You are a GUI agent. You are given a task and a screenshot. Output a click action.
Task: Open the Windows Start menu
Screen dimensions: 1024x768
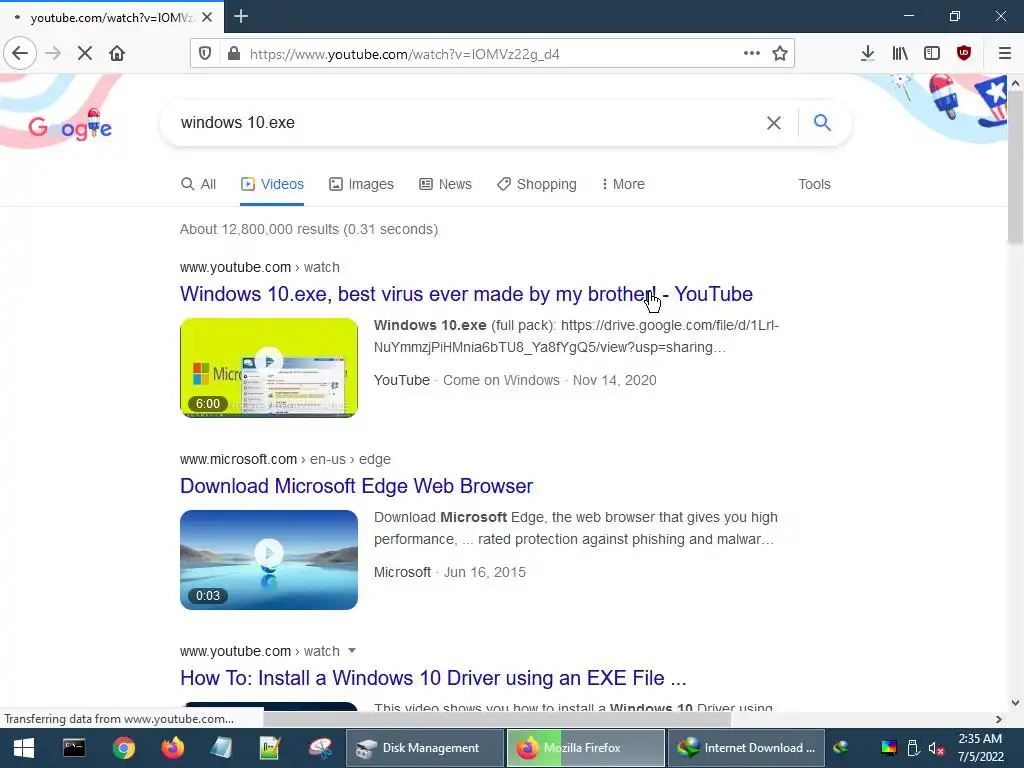(24, 748)
